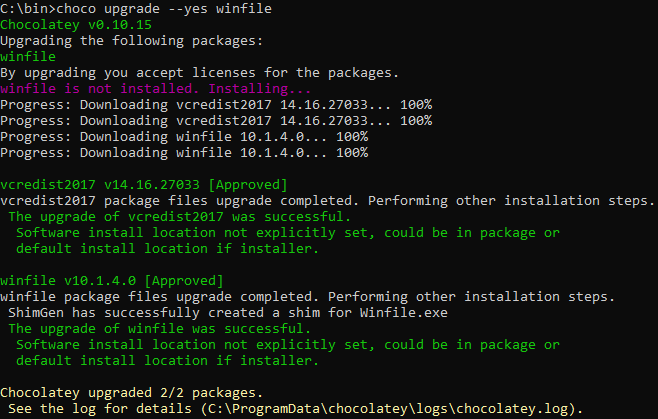Screen dimensions: 658x419
Task: Click 'vcredist2017 v14.16.27033 [Approved]' line
Action: 144,185
